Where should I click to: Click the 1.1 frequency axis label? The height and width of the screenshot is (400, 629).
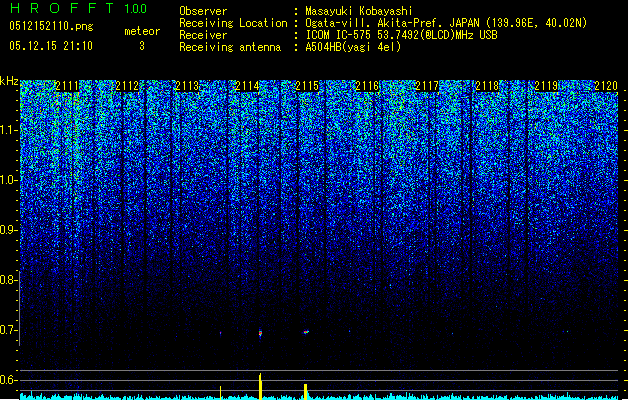(9, 130)
